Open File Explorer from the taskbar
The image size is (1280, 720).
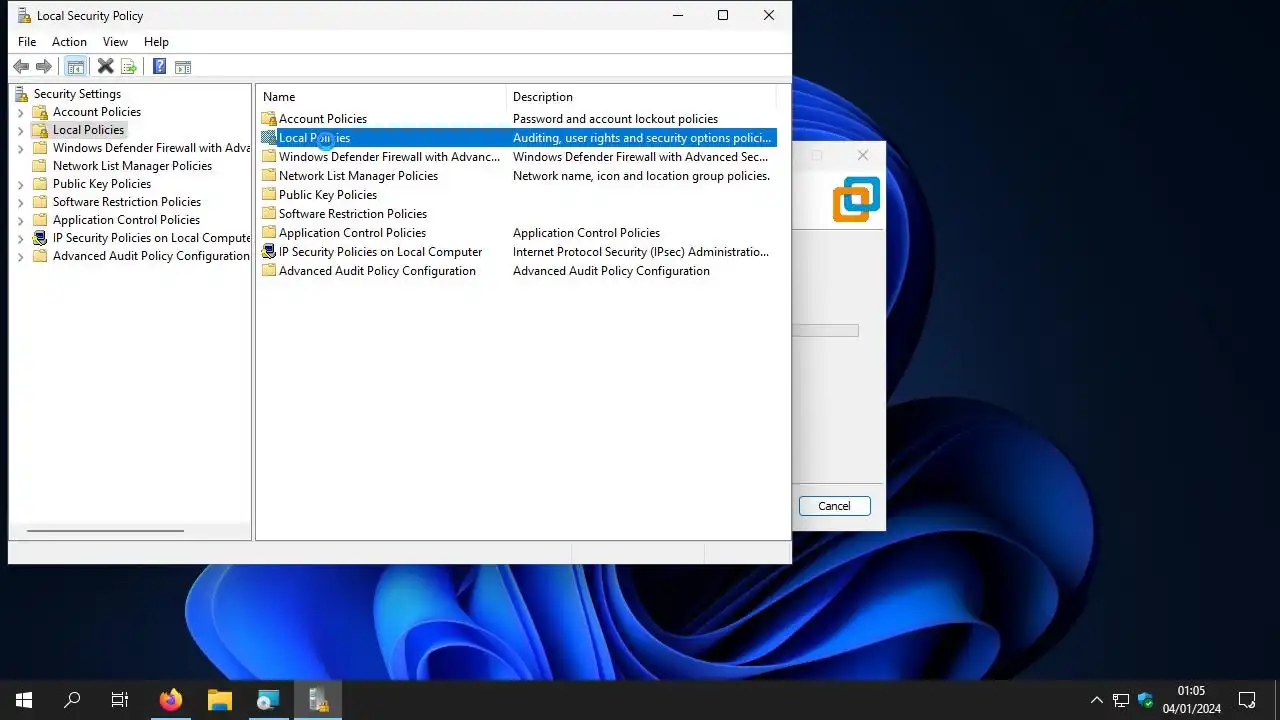[x=220, y=700]
